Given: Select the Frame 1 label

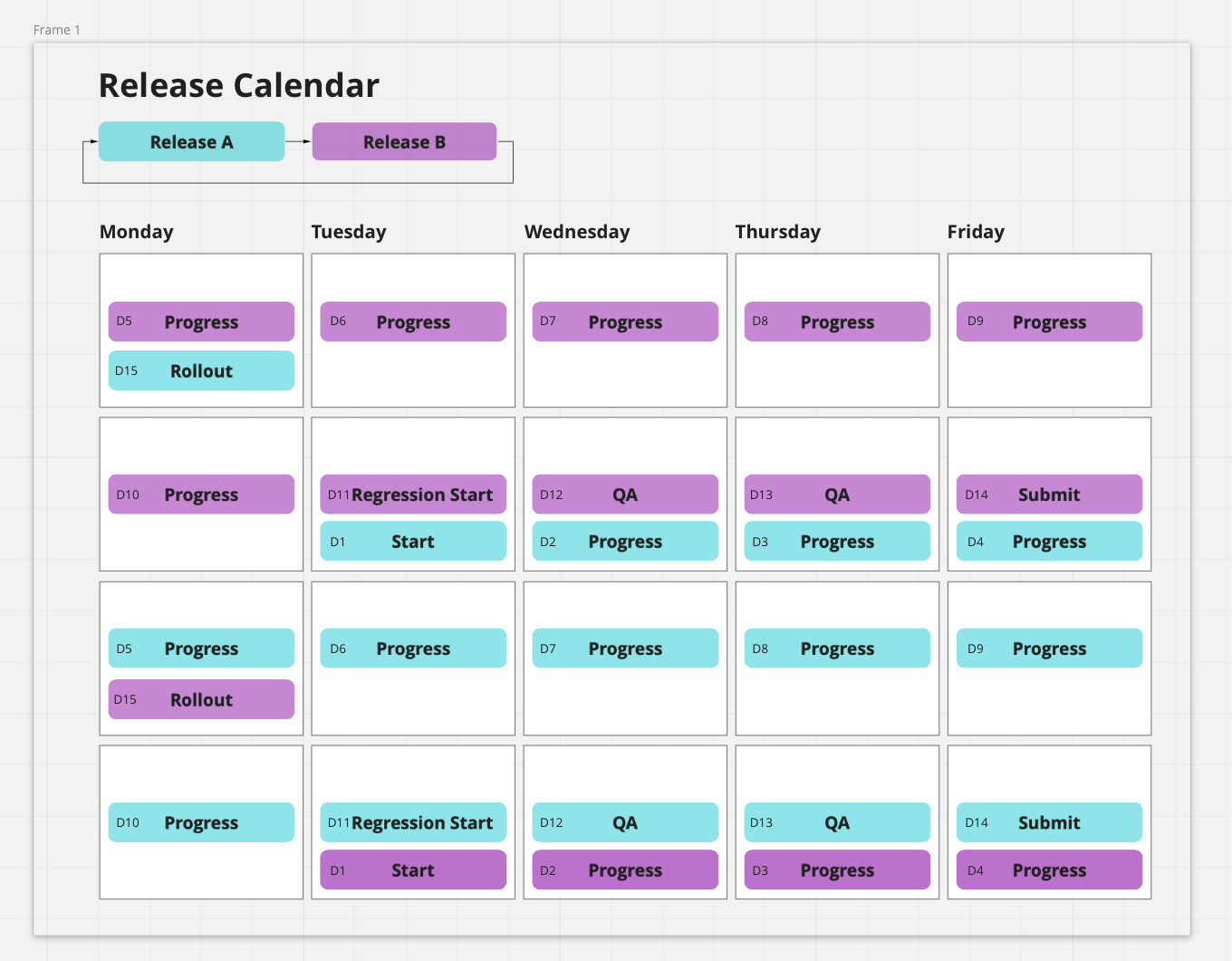Looking at the screenshot, I should tap(56, 30).
